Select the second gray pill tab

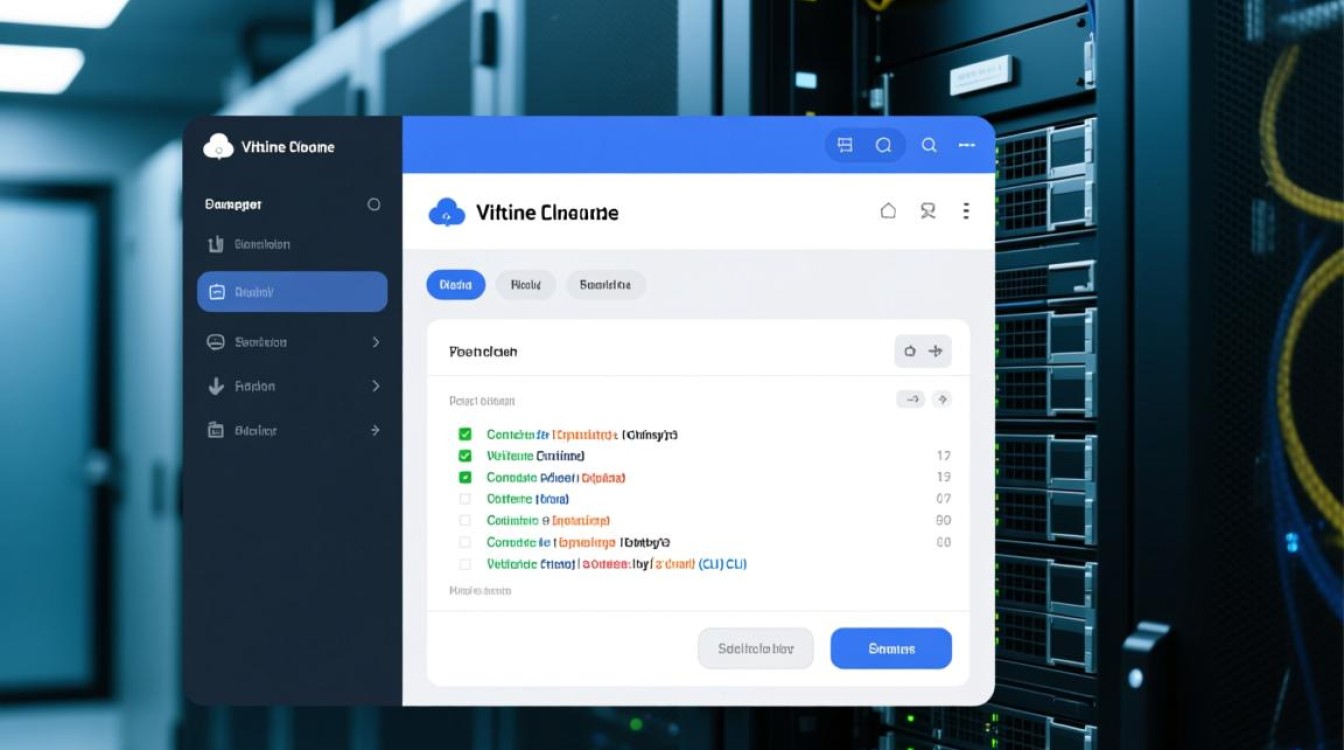click(525, 285)
